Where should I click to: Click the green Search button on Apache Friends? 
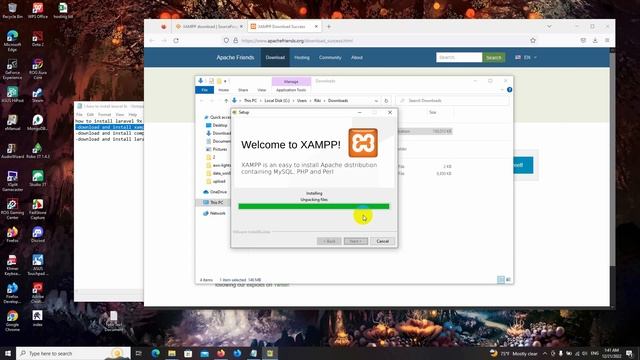click(493, 58)
